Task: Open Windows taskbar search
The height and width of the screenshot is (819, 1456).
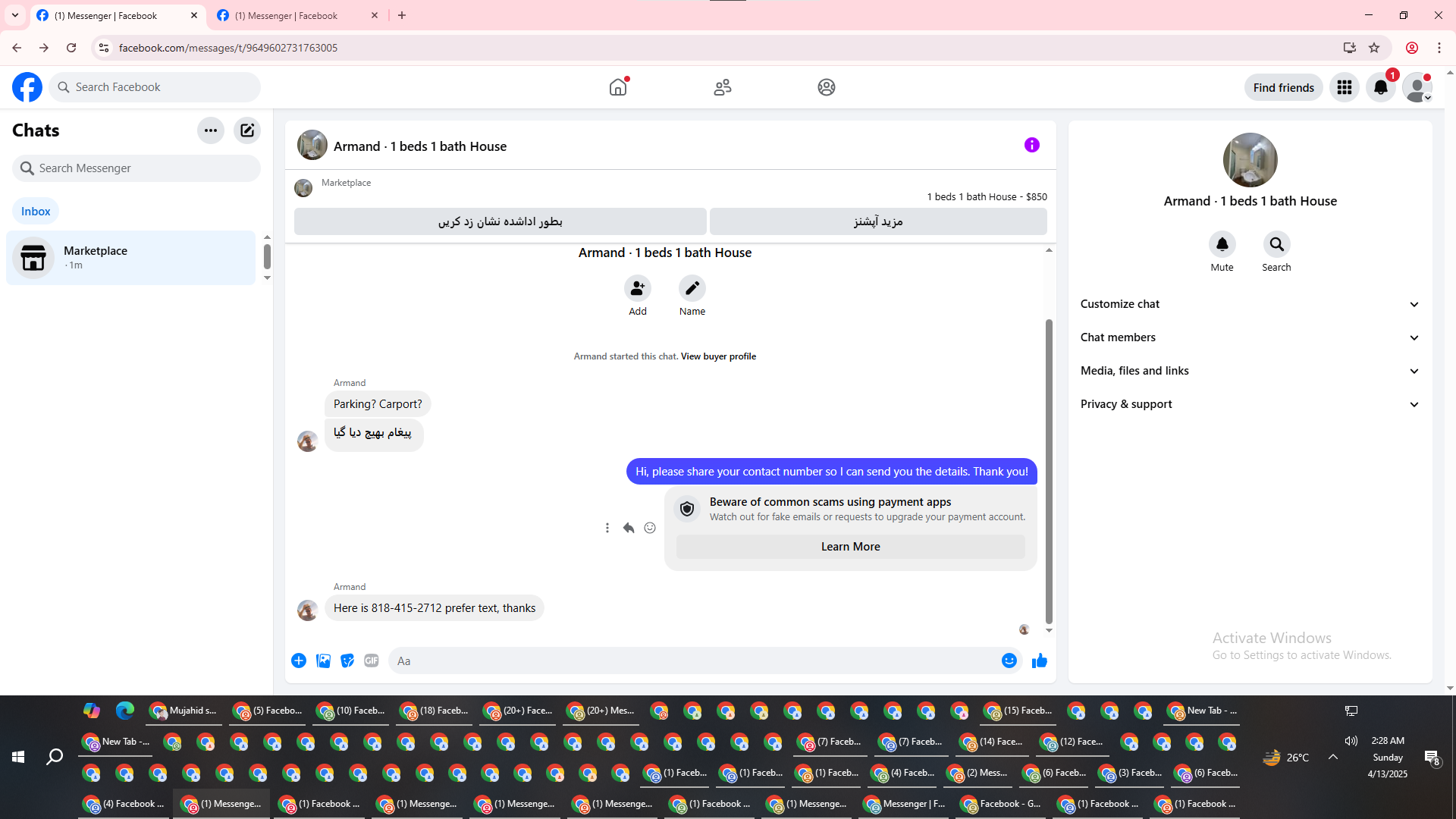Action: (55, 757)
